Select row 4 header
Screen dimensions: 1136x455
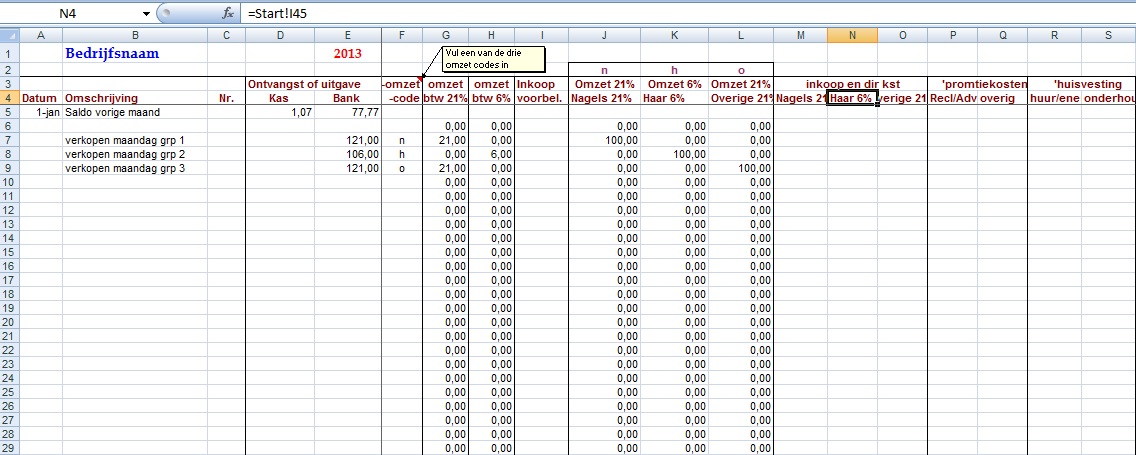[9, 98]
